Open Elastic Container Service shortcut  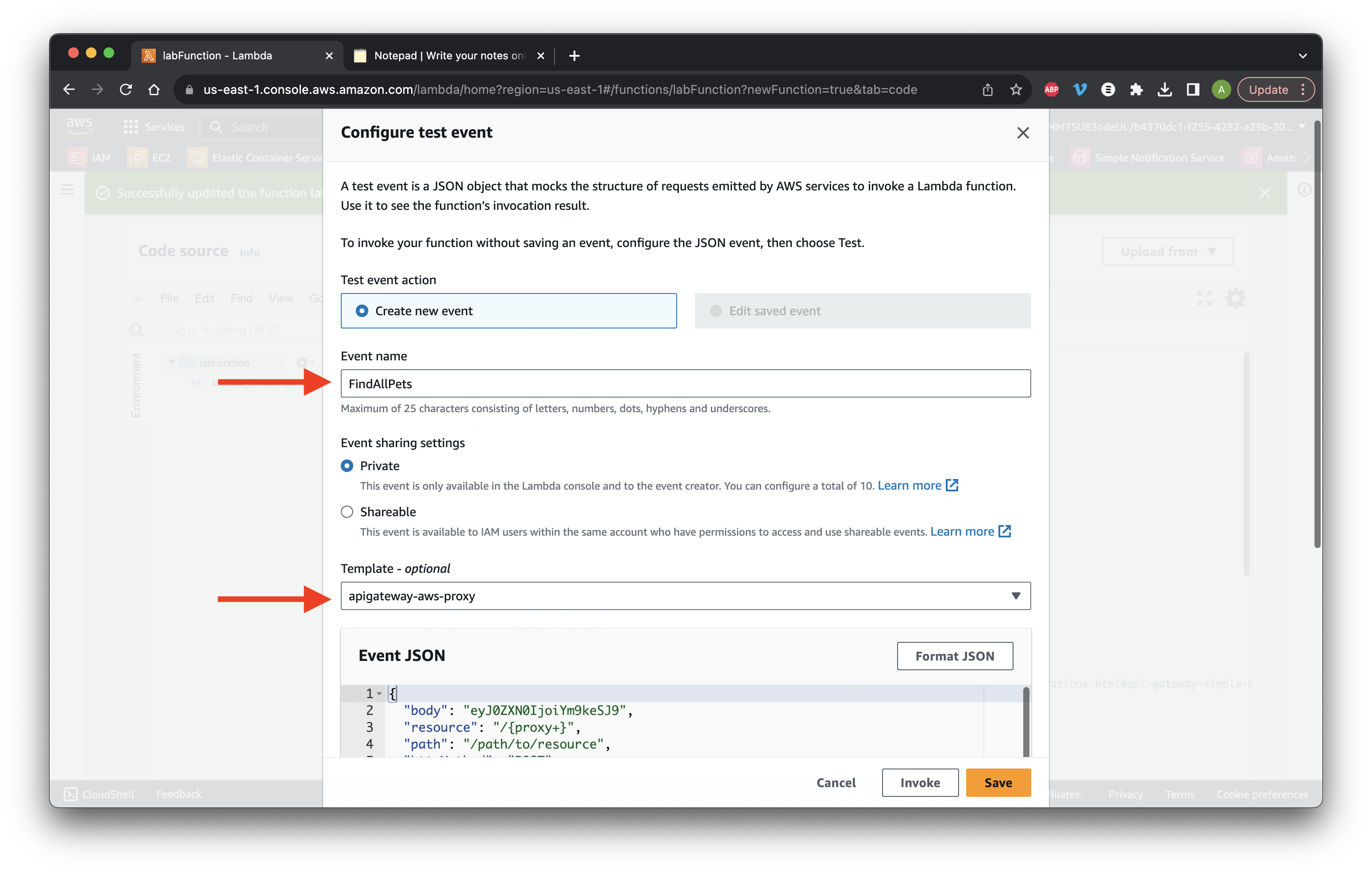point(255,158)
